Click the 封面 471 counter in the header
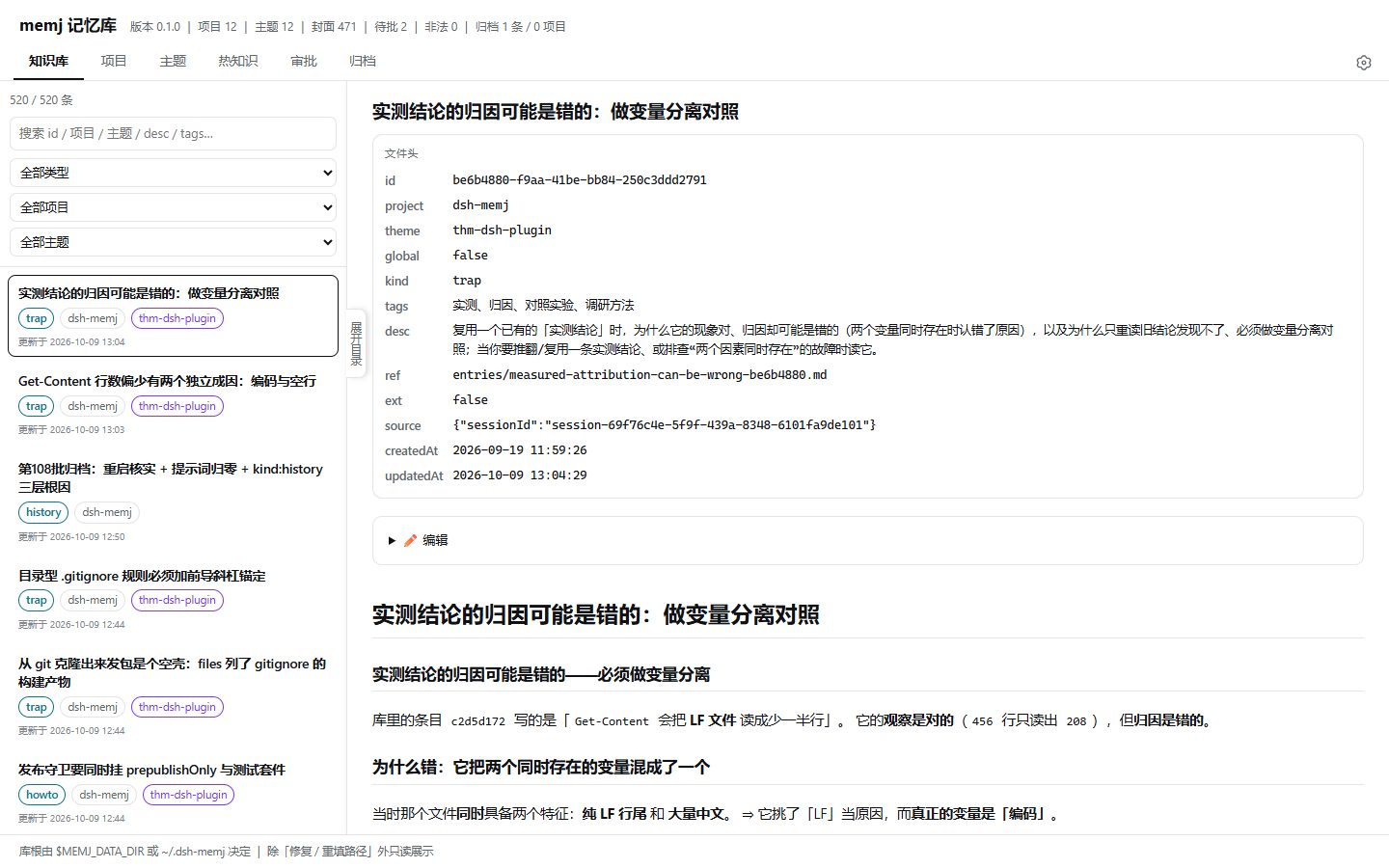The width and height of the screenshot is (1389, 868). pyautogui.click(x=334, y=27)
